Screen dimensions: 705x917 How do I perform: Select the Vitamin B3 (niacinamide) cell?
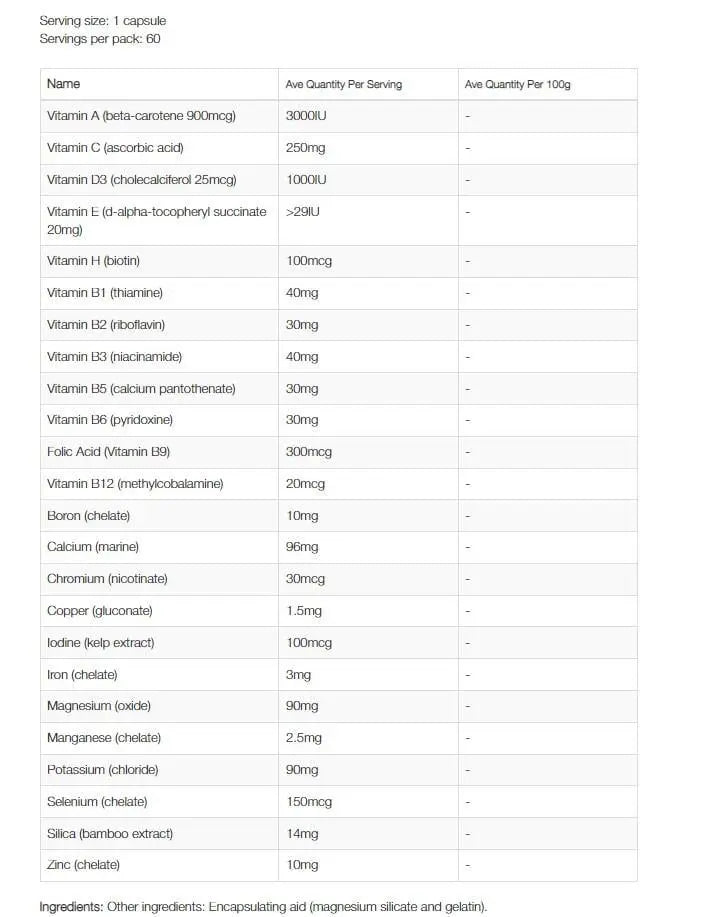(x=114, y=357)
